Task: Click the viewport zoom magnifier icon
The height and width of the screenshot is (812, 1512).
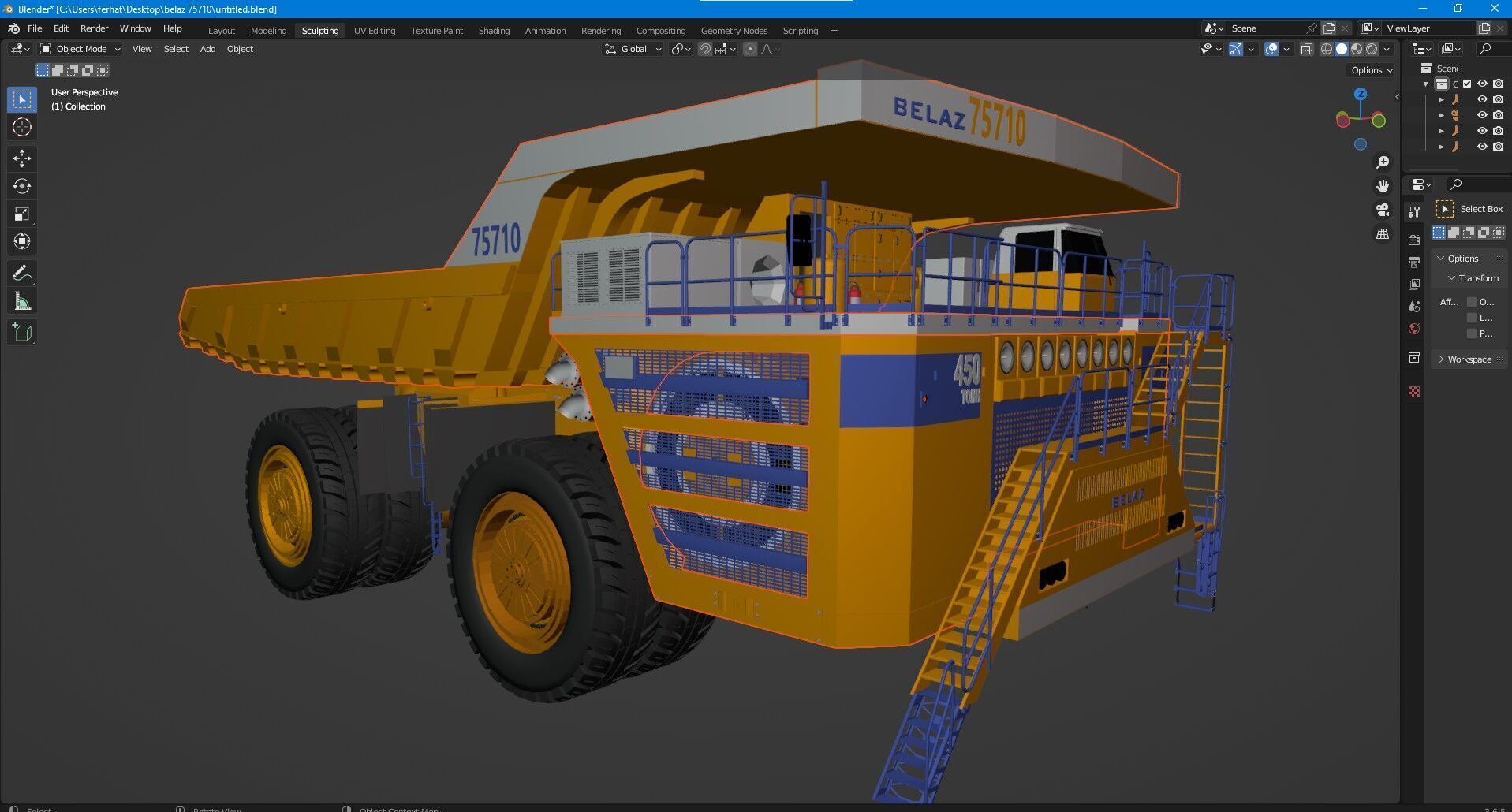Action: pyautogui.click(x=1382, y=162)
